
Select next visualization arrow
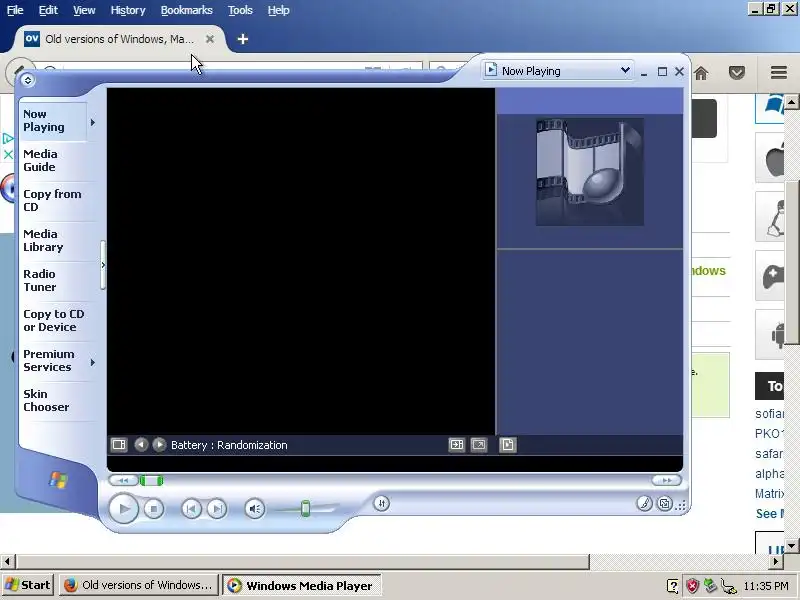(x=159, y=445)
